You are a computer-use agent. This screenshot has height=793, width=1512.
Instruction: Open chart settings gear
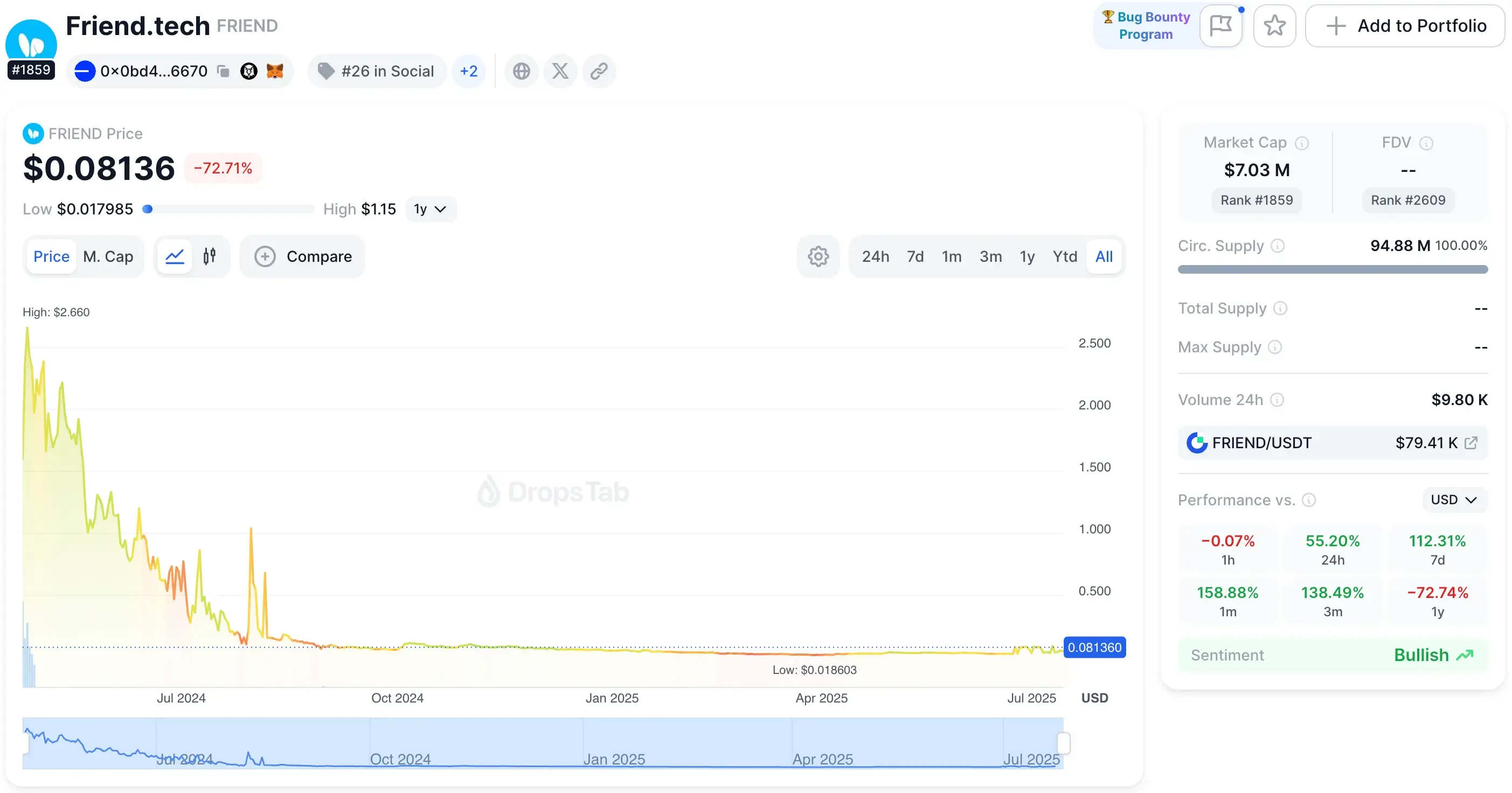(817, 256)
